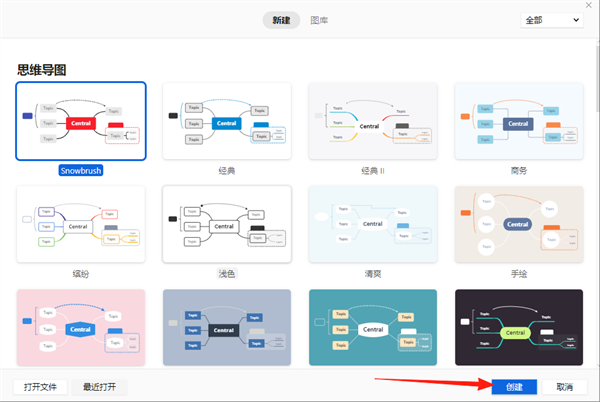This screenshot has height=402, width=600.
Task: Choose the 经典 template thumbnail
Action: 227,121
